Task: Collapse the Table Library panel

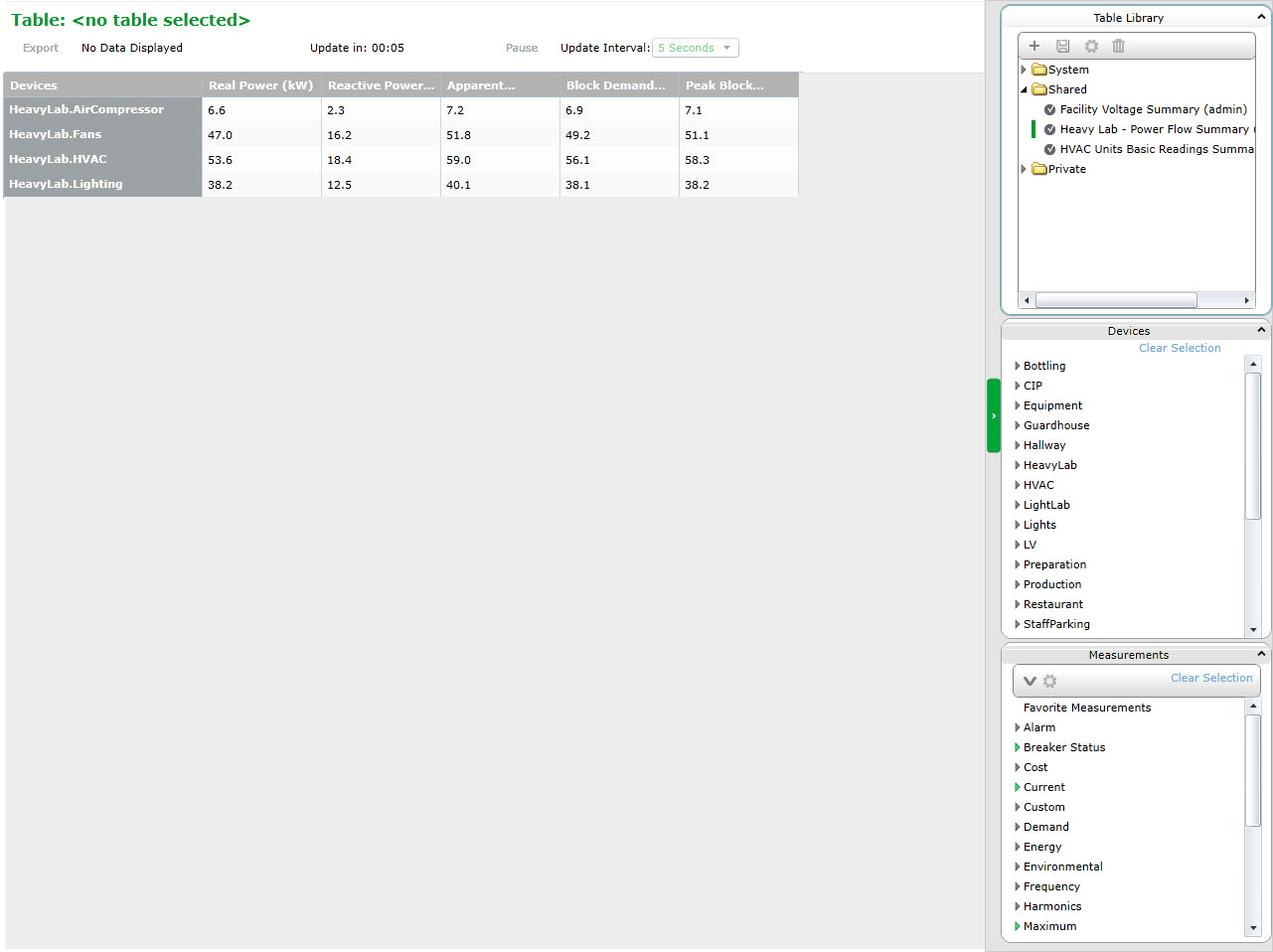Action: [1261, 16]
